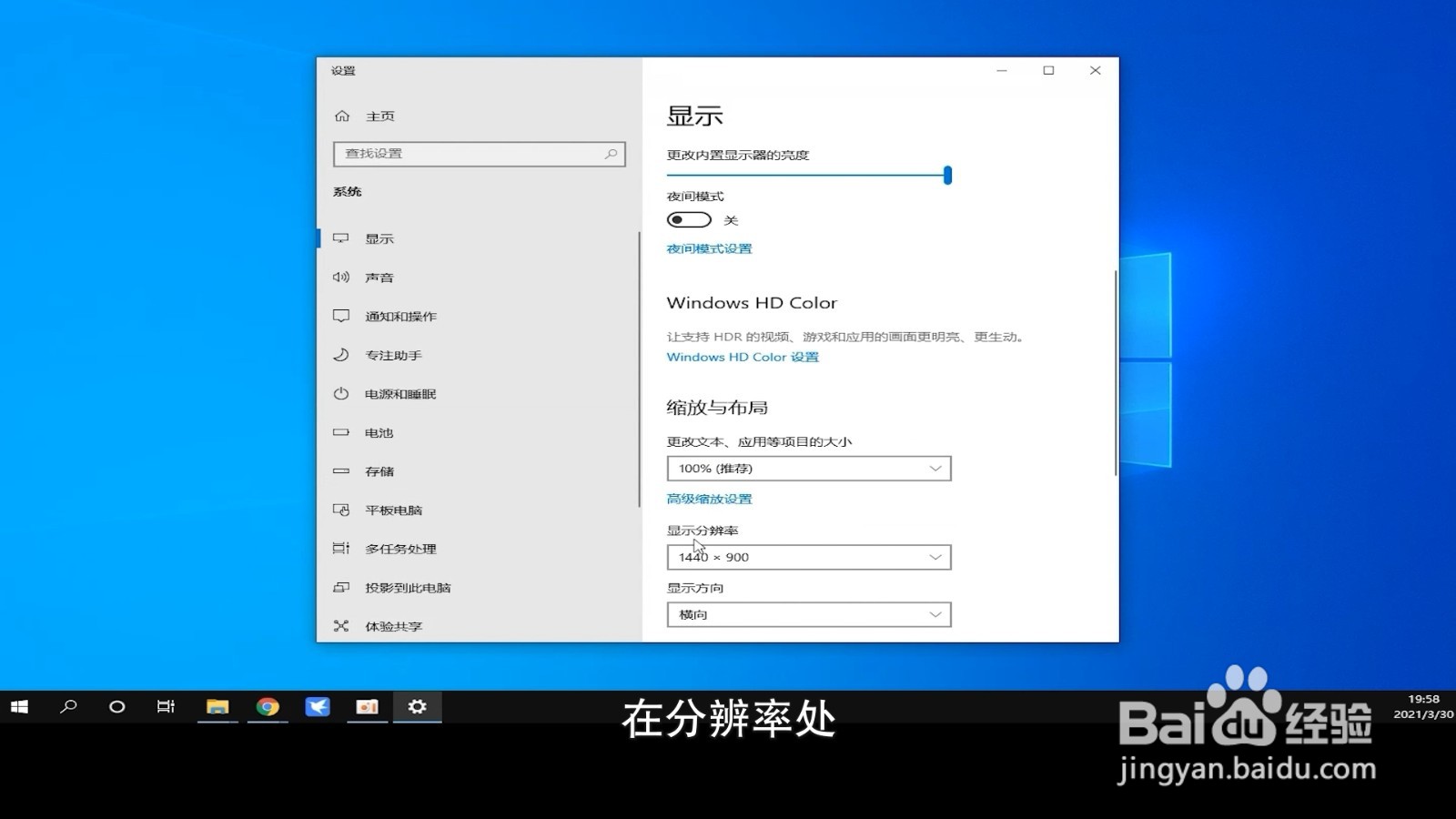Click the brightness slider handle
The height and width of the screenshot is (819, 1456).
(x=947, y=175)
